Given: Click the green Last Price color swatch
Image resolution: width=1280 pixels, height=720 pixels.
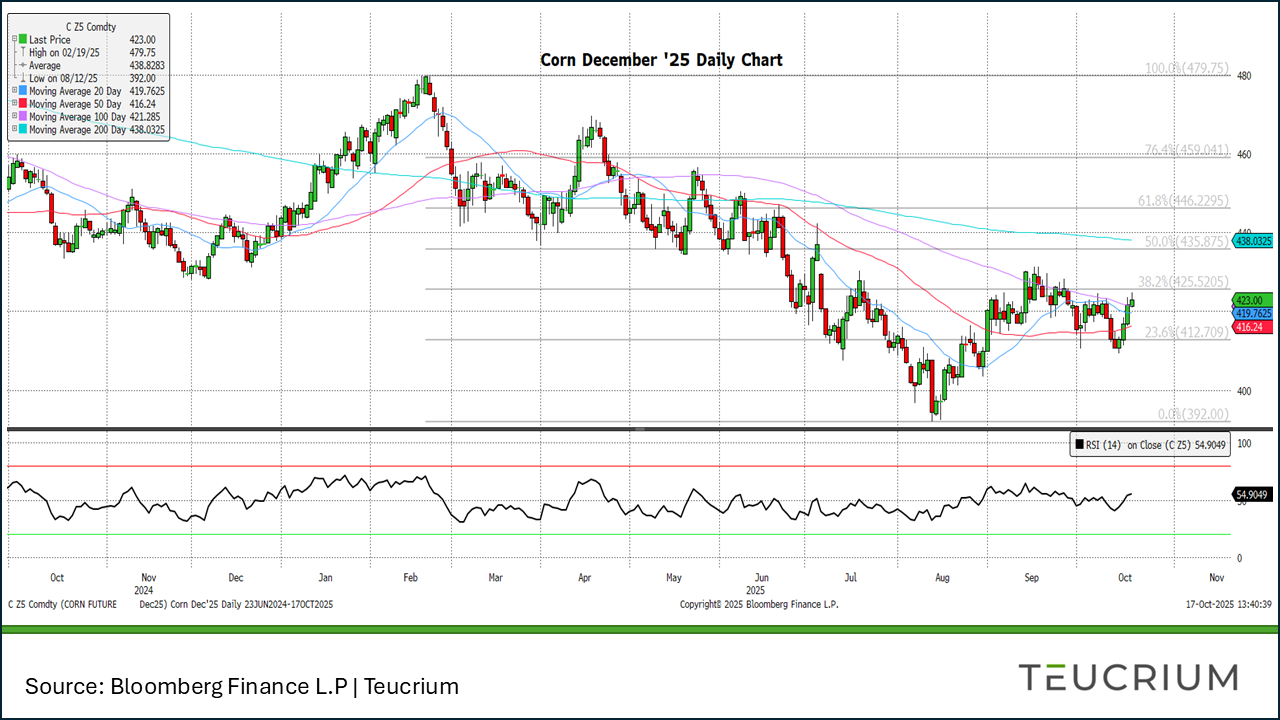Looking at the screenshot, I should click(23, 40).
